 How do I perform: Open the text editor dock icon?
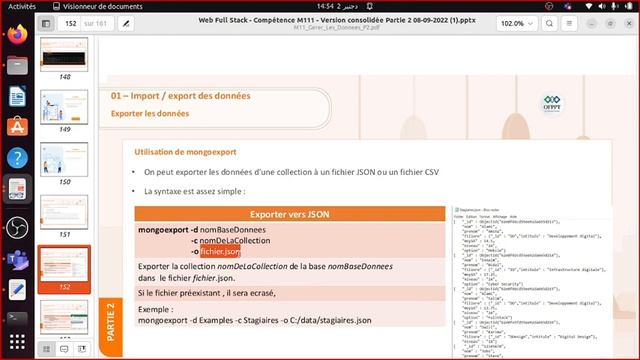click(17, 290)
